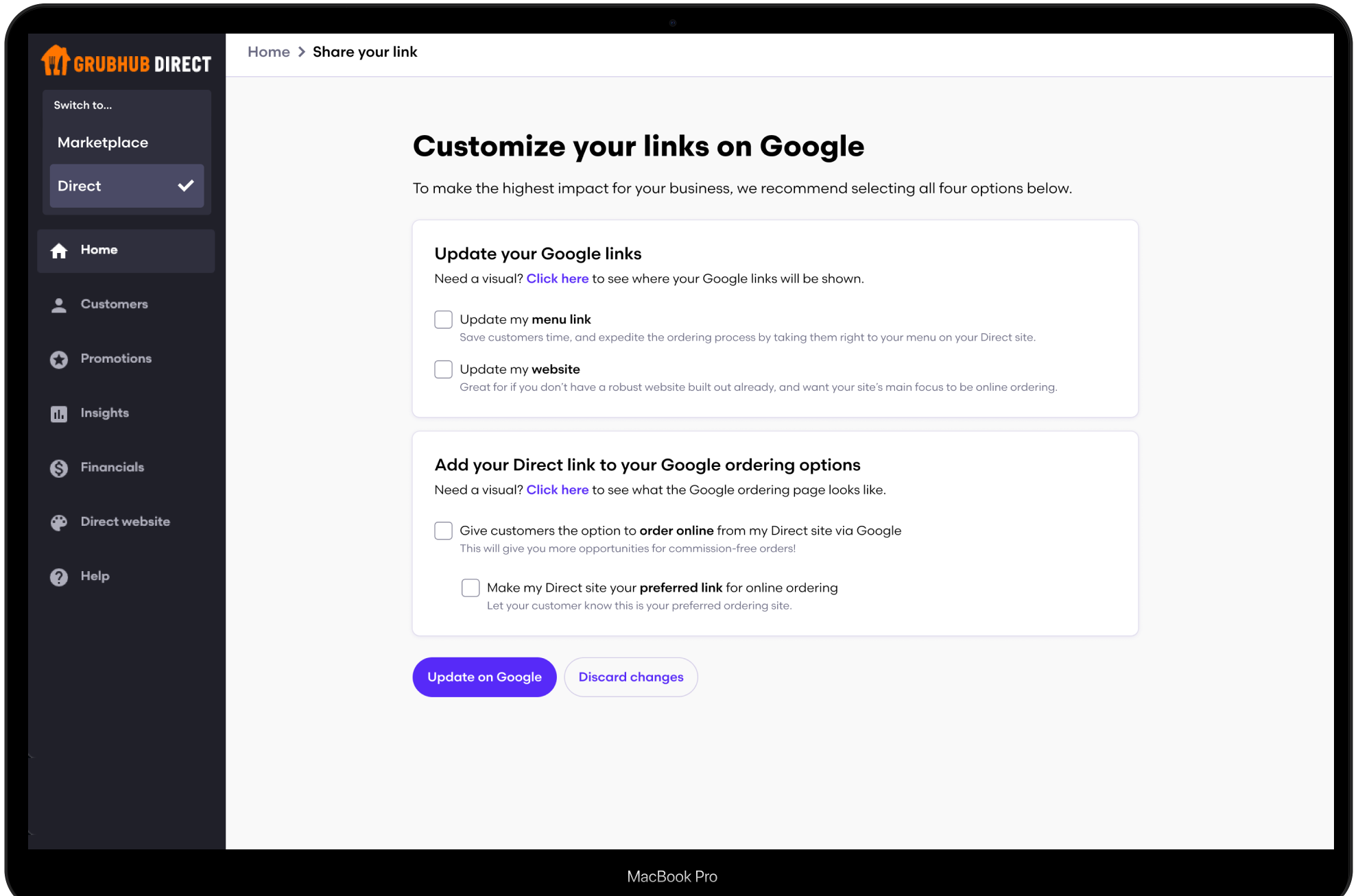Click the 'Update my website' label text
This screenshot has width=1358, height=896.
click(x=520, y=370)
